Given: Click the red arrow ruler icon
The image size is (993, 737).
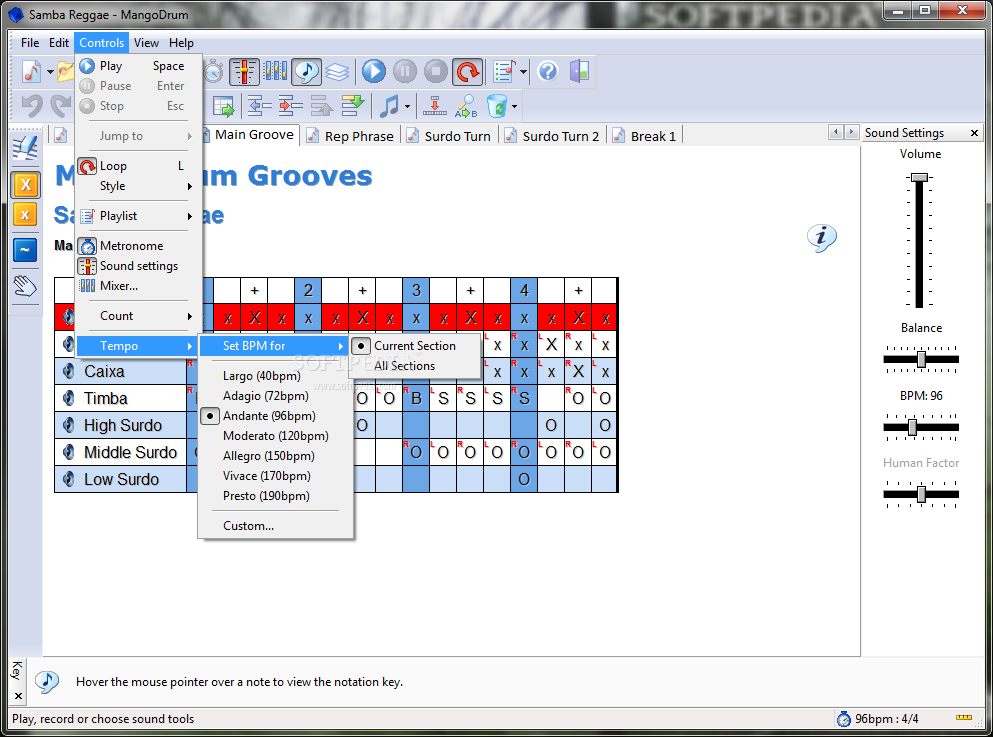Looking at the screenshot, I should coord(434,106).
